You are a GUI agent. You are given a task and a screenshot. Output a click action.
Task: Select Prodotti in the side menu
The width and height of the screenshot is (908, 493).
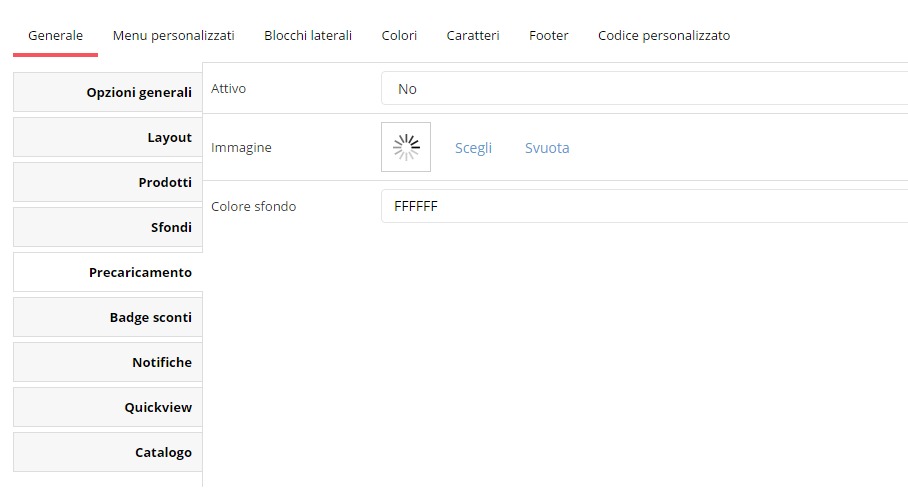click(108, 182)
